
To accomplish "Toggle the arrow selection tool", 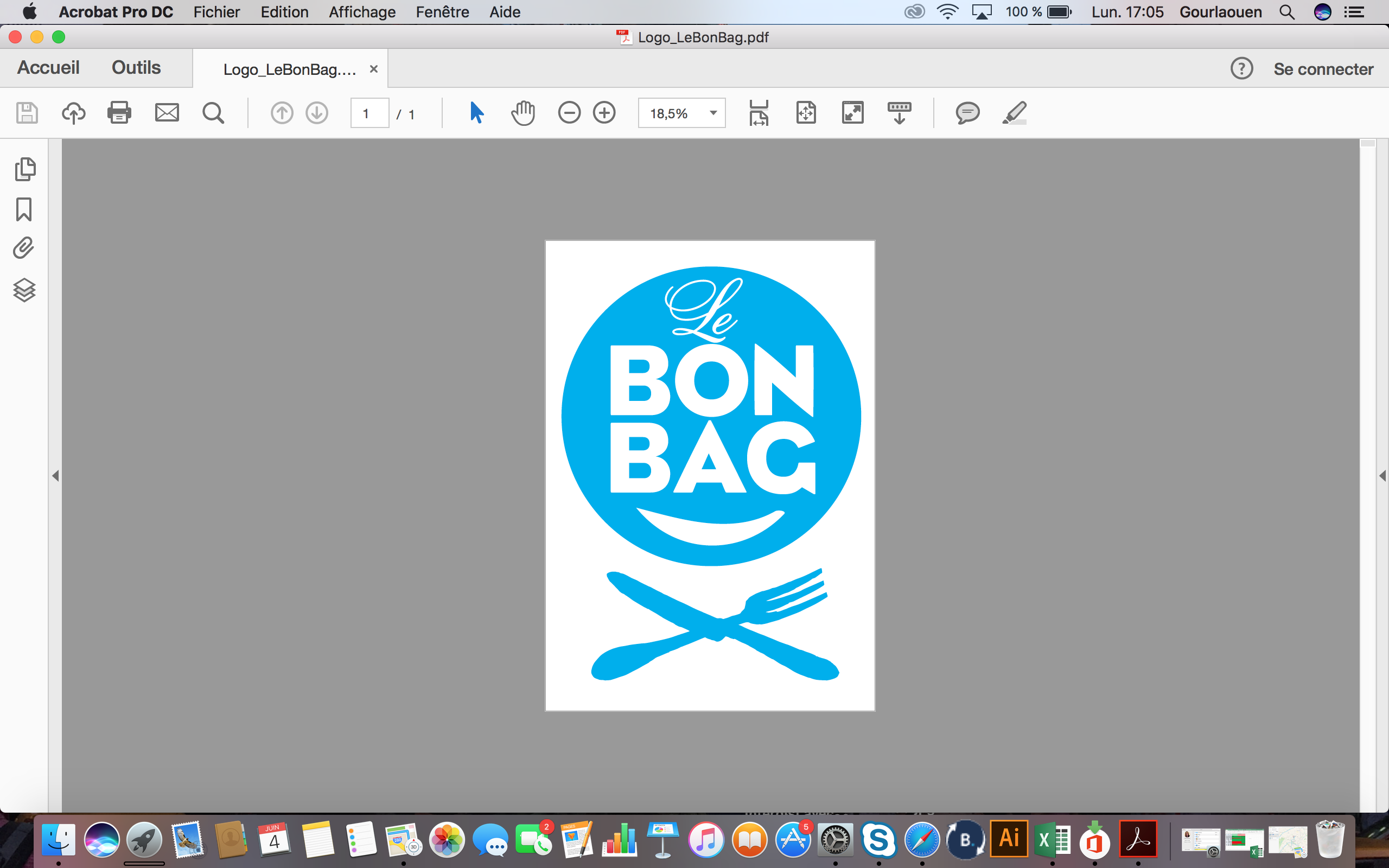I will [x=476, y=112].
